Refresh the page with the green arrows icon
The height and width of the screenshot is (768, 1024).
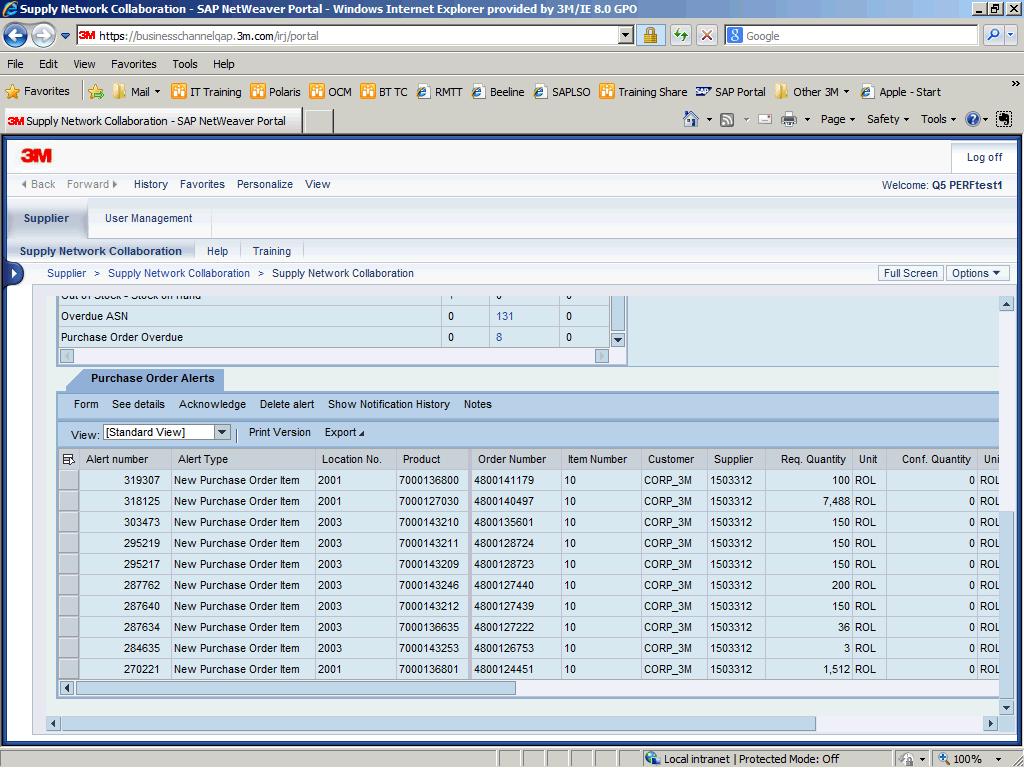(680, 35)
